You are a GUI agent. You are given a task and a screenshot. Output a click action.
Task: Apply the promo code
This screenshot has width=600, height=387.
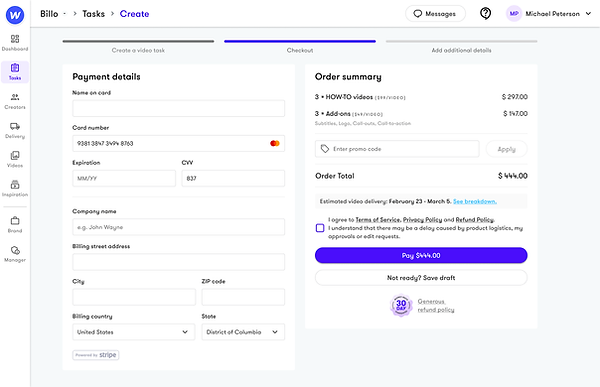point(507,149)
